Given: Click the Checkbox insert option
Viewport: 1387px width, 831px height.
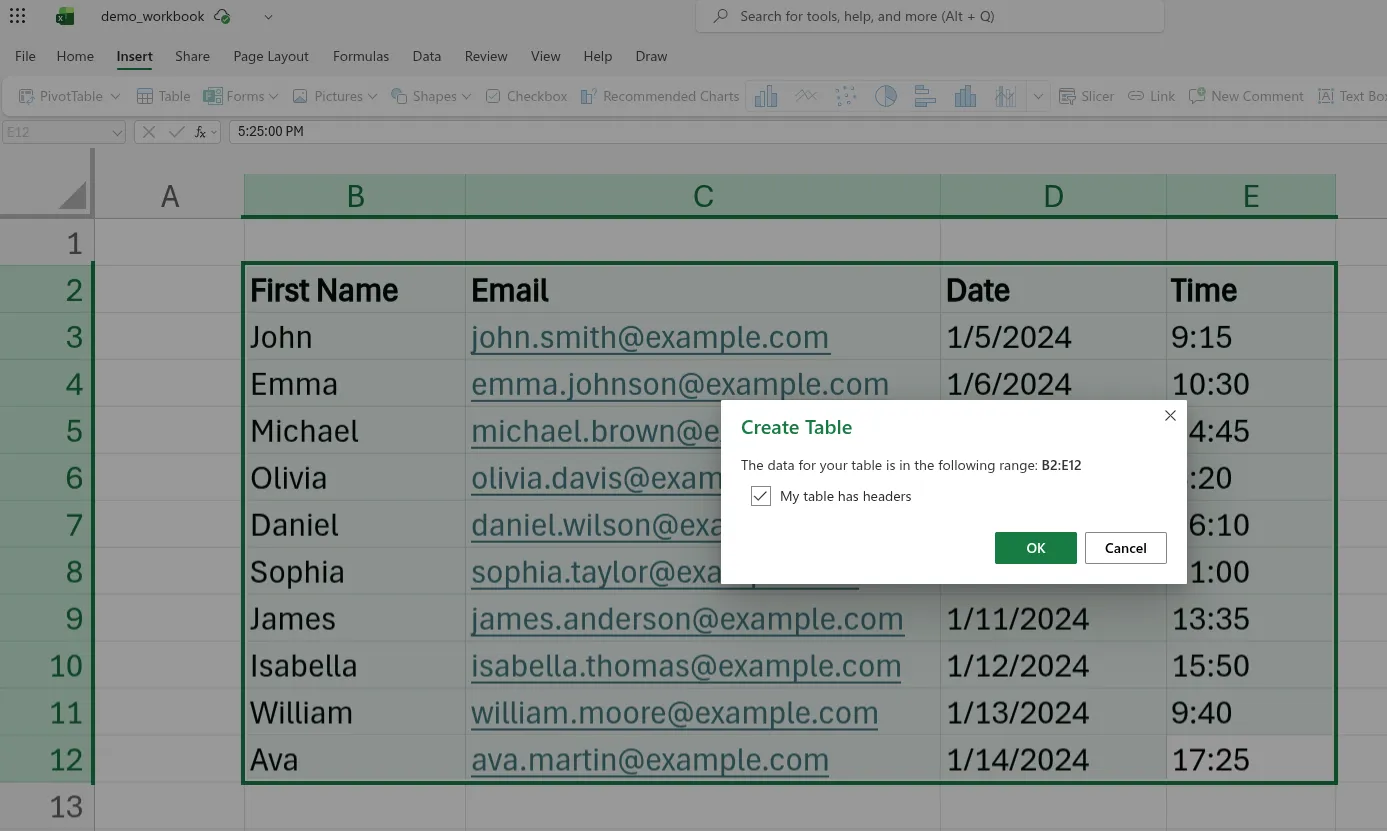Looking at the screenshot, I should point(526,96).
